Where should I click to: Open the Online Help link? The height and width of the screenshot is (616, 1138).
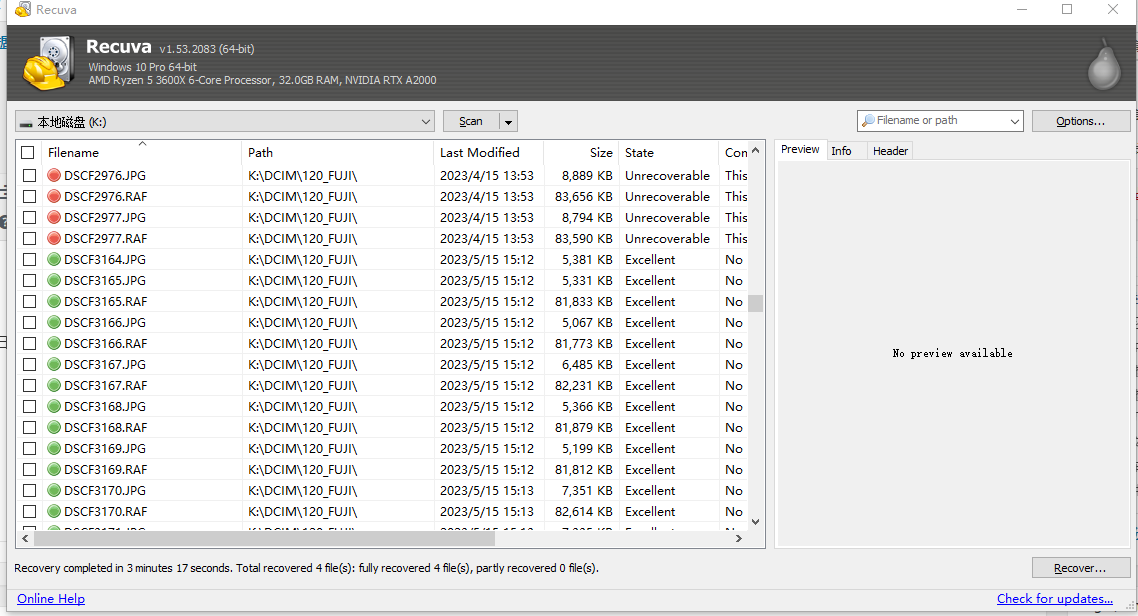pyautogui.click(x=51, y=599)
